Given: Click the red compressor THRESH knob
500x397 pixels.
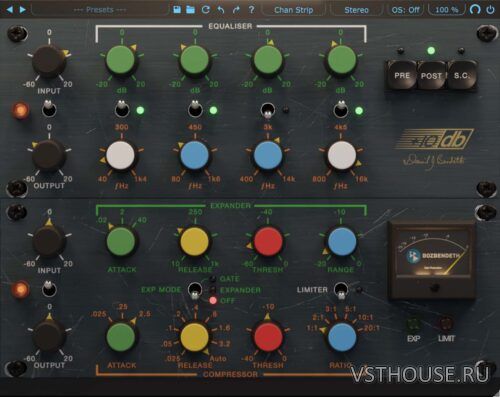Looking at the screenshot, I should (268, 337).
